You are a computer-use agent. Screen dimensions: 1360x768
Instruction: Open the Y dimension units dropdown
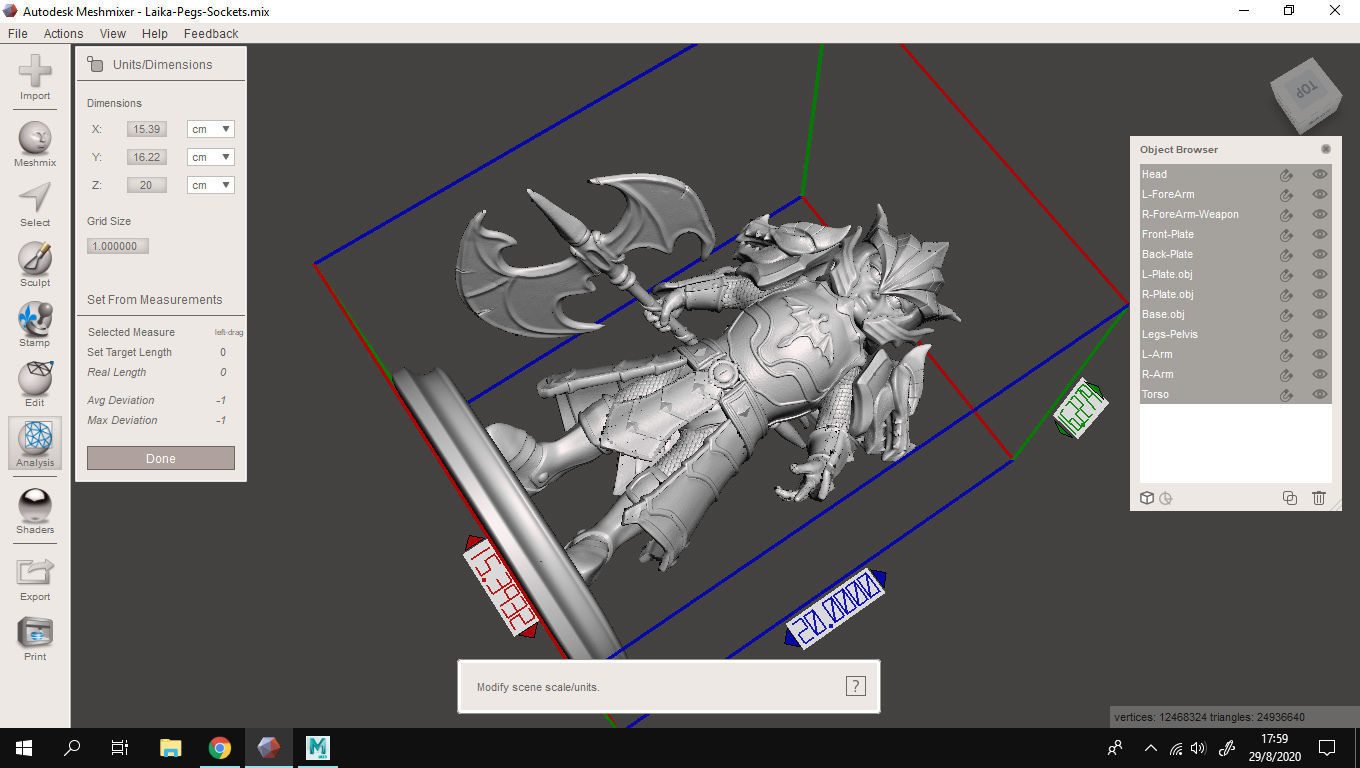(x=210, y=157)
